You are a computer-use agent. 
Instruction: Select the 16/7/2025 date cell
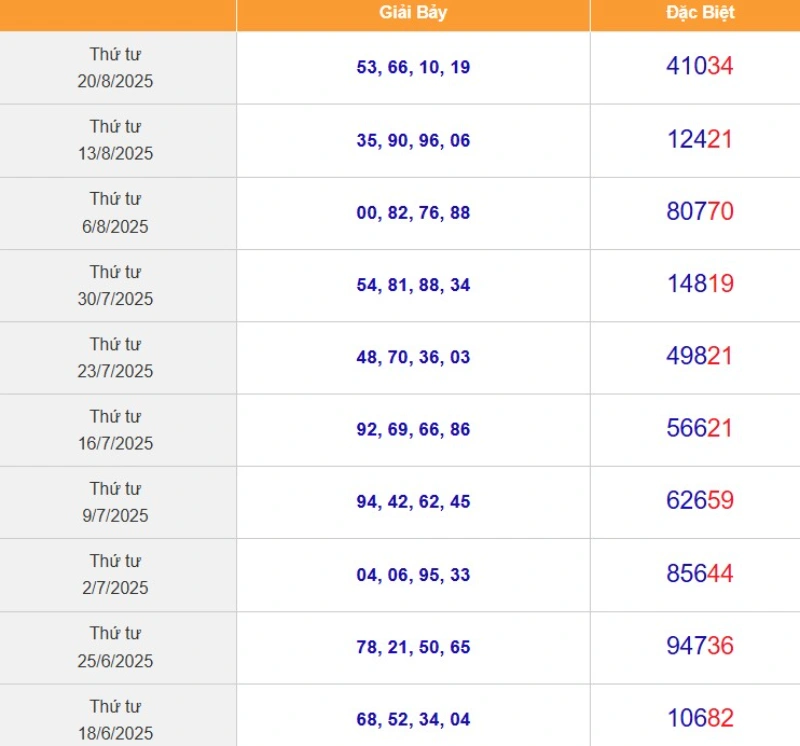click(117, 430)
